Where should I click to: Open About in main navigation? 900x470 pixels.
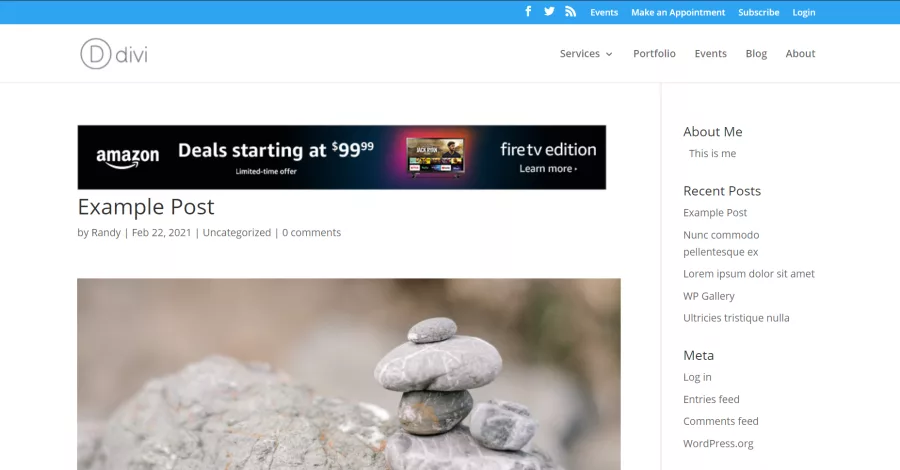800,53
